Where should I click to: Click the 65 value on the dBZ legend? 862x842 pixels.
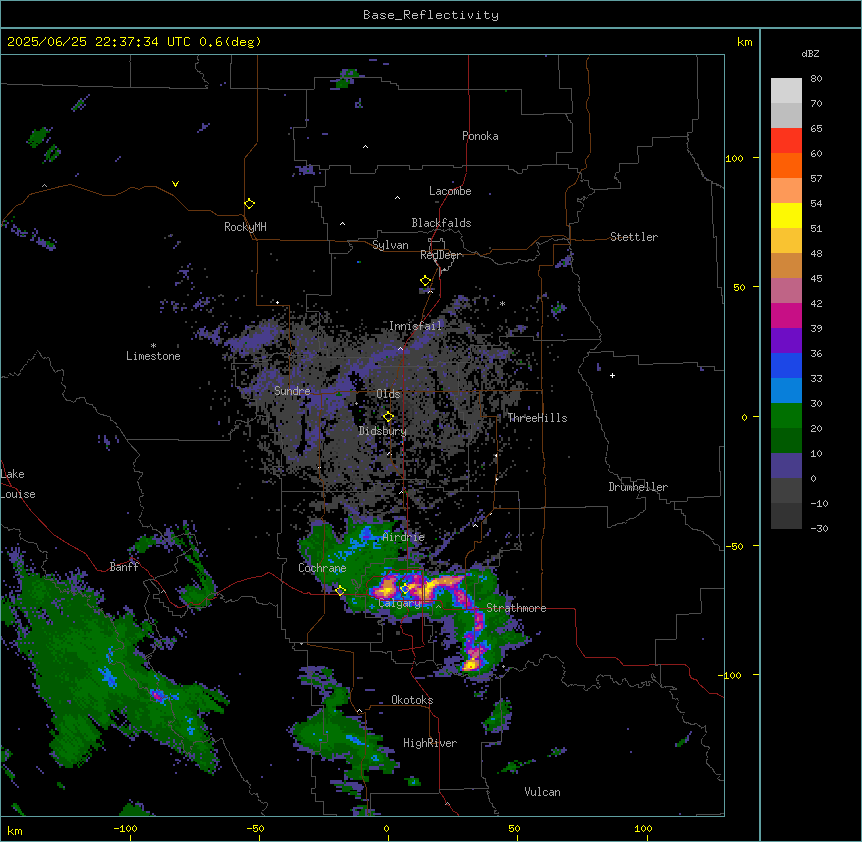click(x=816, y=129)
